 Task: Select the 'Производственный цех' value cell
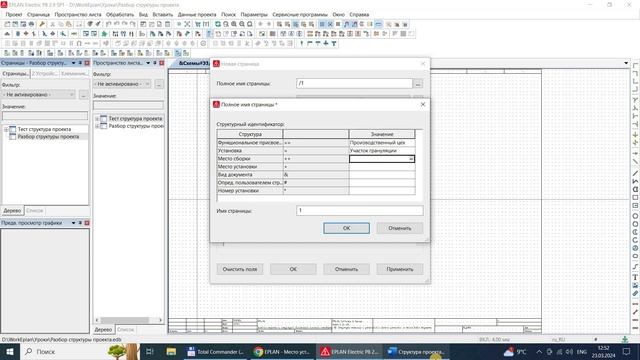[x=382, y=143]
